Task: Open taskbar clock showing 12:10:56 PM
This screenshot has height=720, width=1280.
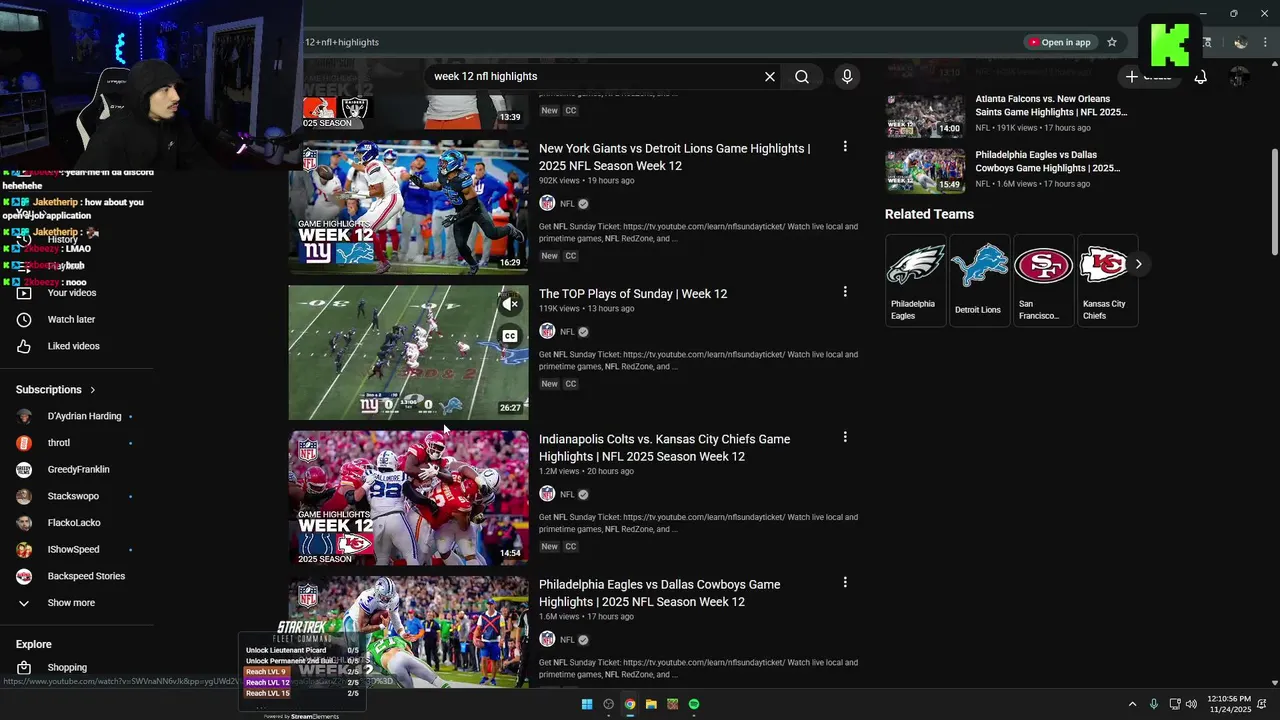Action: click(x=1229, y=704)
